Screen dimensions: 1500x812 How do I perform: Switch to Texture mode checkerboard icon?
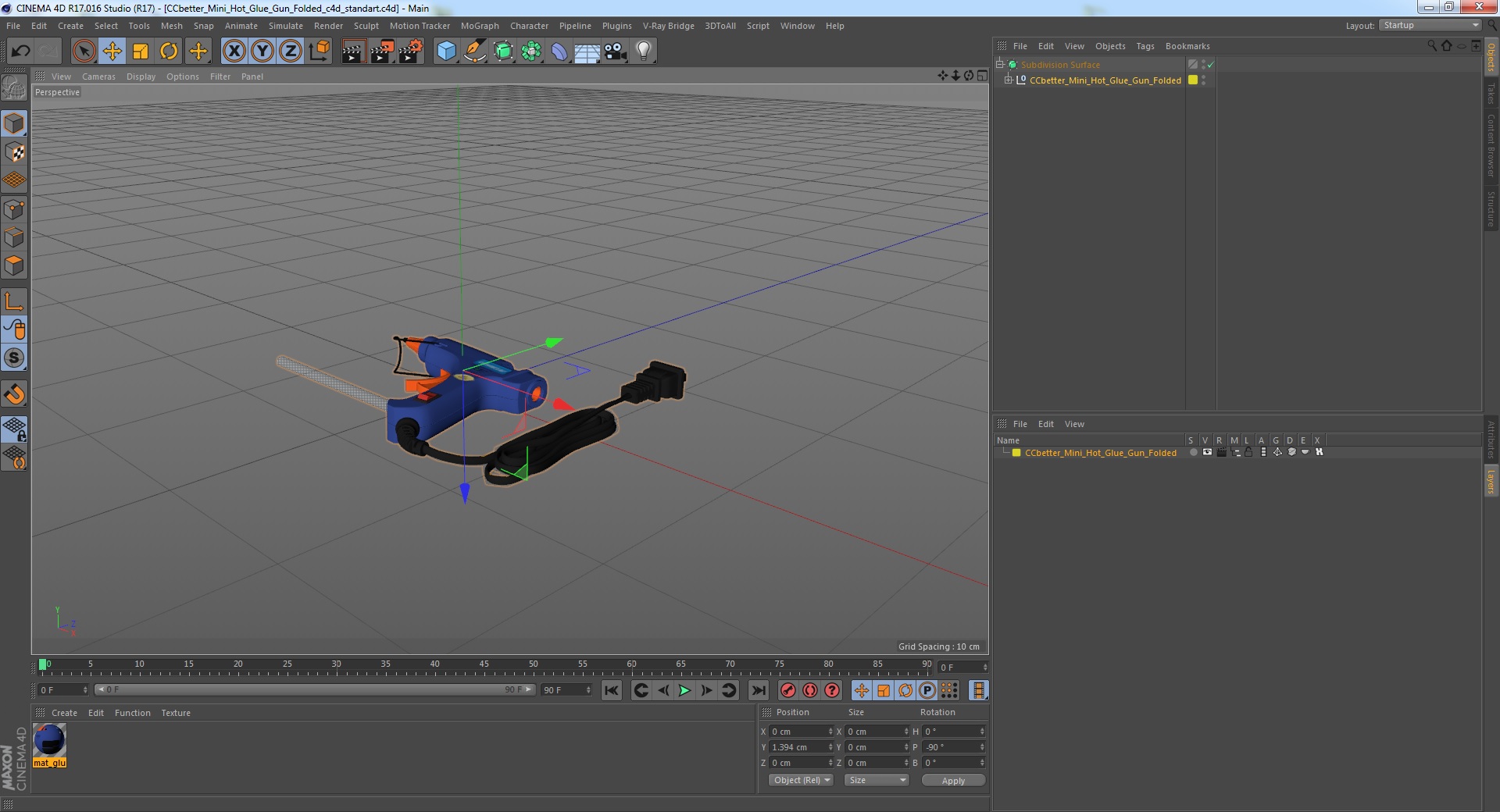point(14,152)
